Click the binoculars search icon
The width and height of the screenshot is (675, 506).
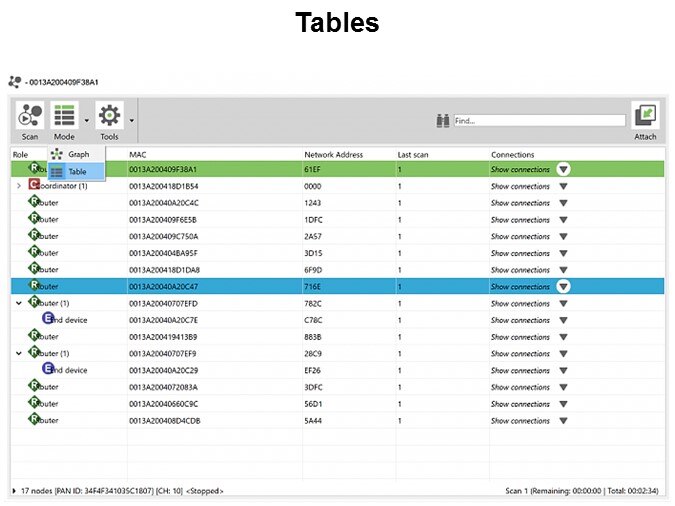coord(443,121)
